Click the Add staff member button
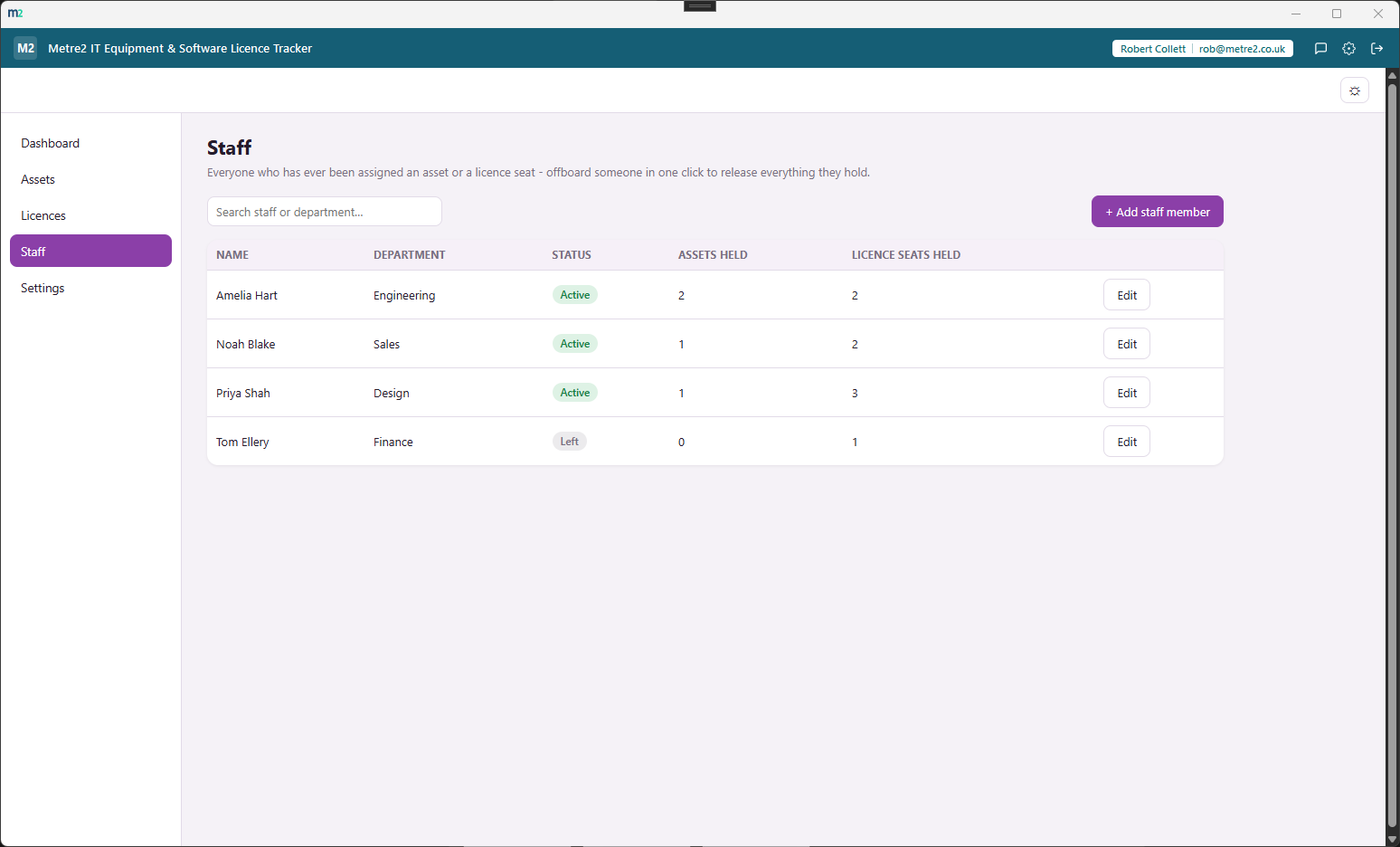The height and width of the screenshot is (847, 1400). coord(1158,212)
